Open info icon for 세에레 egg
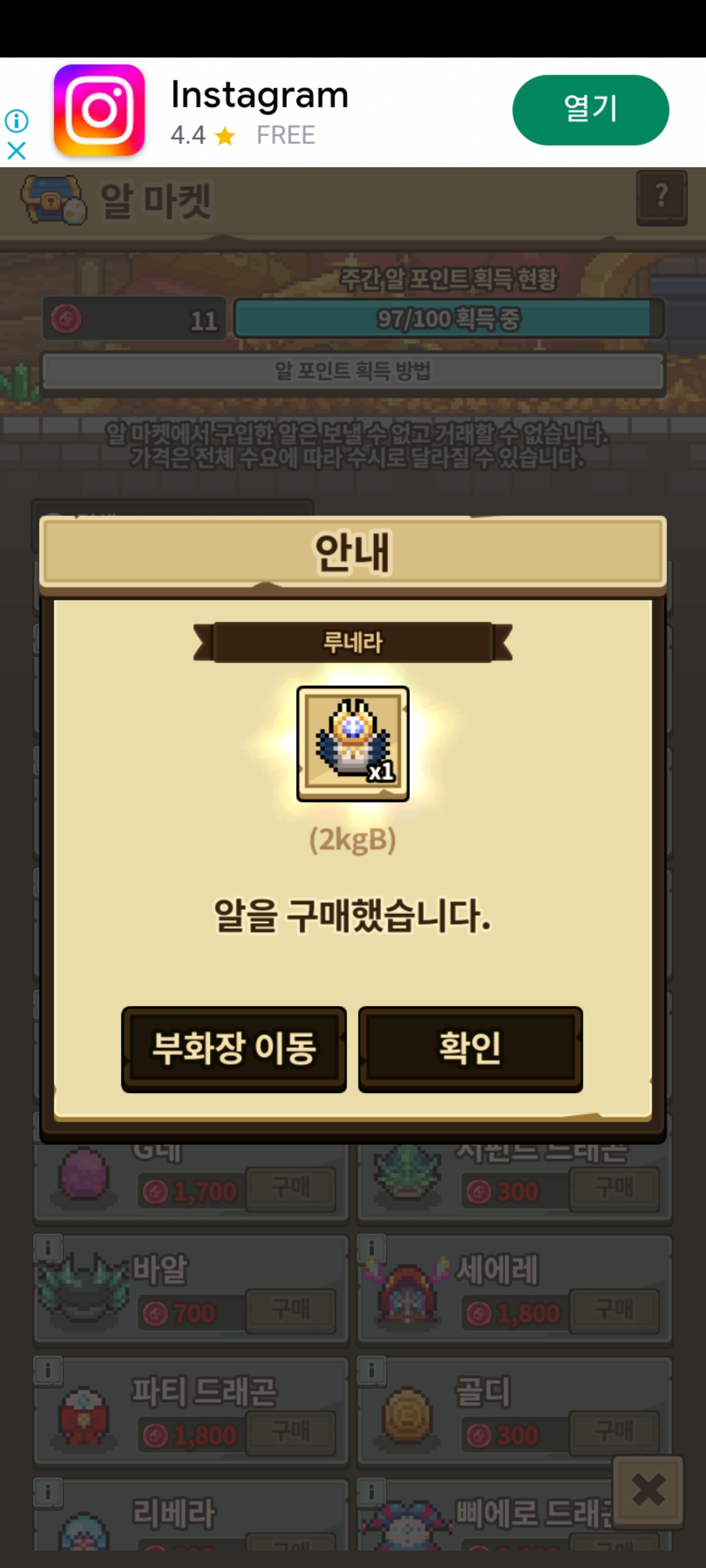706x1568 pixels. click(371, 1249)
